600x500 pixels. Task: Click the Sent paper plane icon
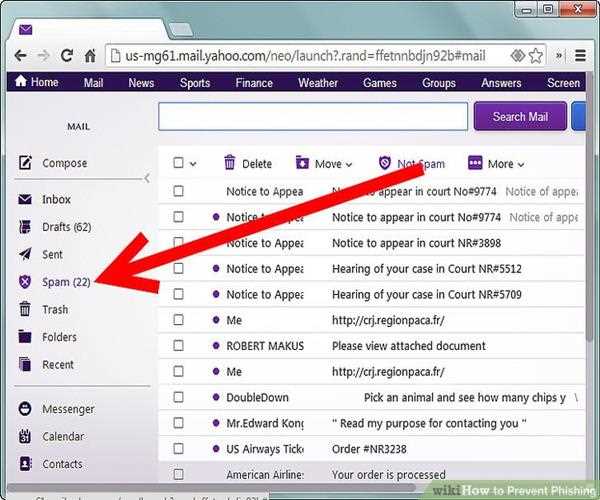[x=25, y=255]
